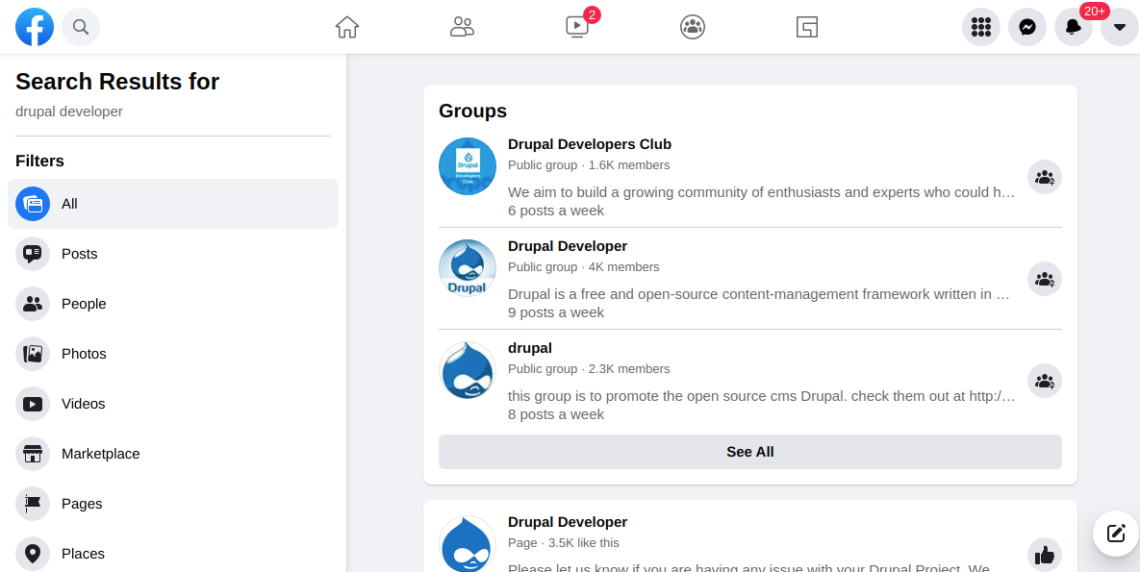This screenshot has height=572, width=1140.
Task: Select the Posts filter
Action: [x=173, y=254]
